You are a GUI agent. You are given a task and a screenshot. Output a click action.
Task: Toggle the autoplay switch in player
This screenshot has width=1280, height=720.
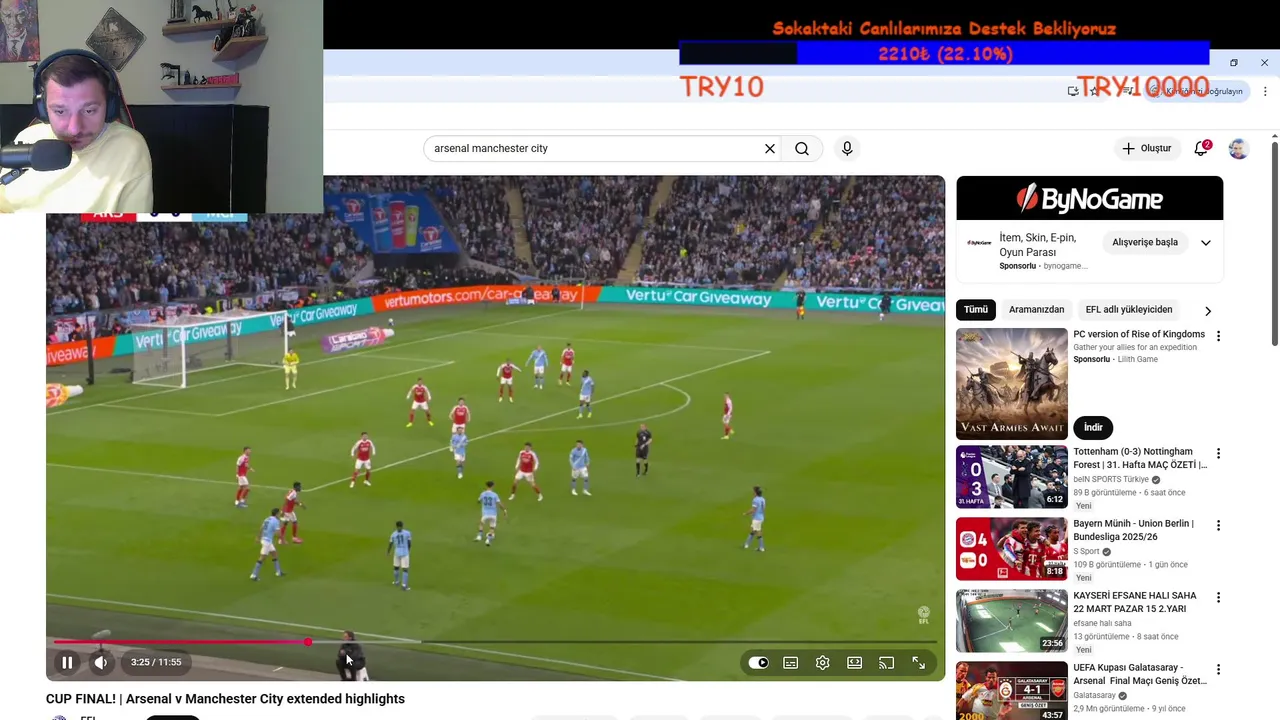758,662
